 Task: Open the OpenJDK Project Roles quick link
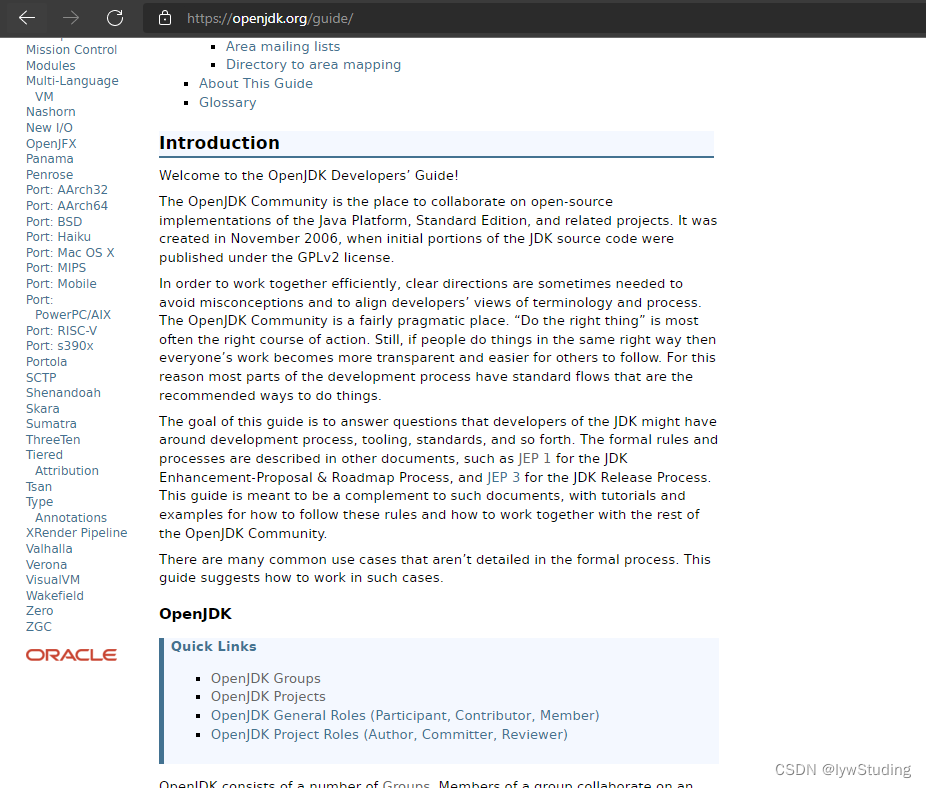click(389, 735)
